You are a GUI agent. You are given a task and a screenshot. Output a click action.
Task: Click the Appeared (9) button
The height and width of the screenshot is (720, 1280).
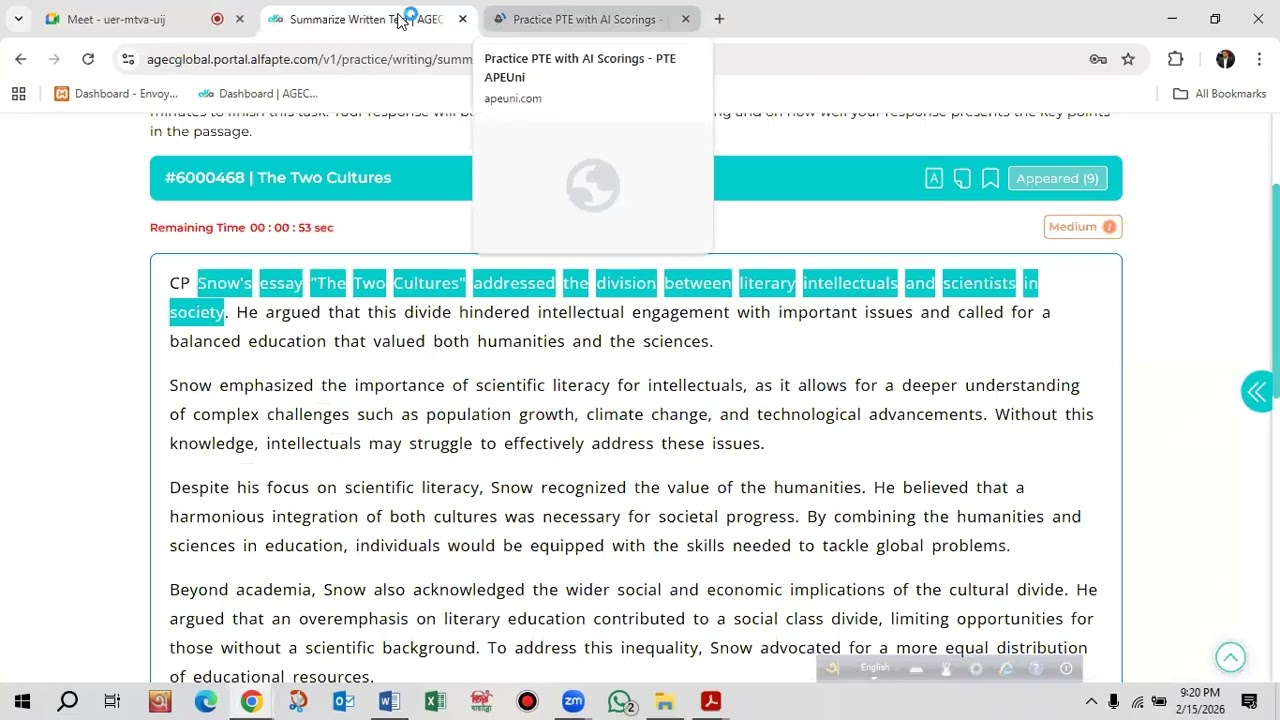[1057, 178]
